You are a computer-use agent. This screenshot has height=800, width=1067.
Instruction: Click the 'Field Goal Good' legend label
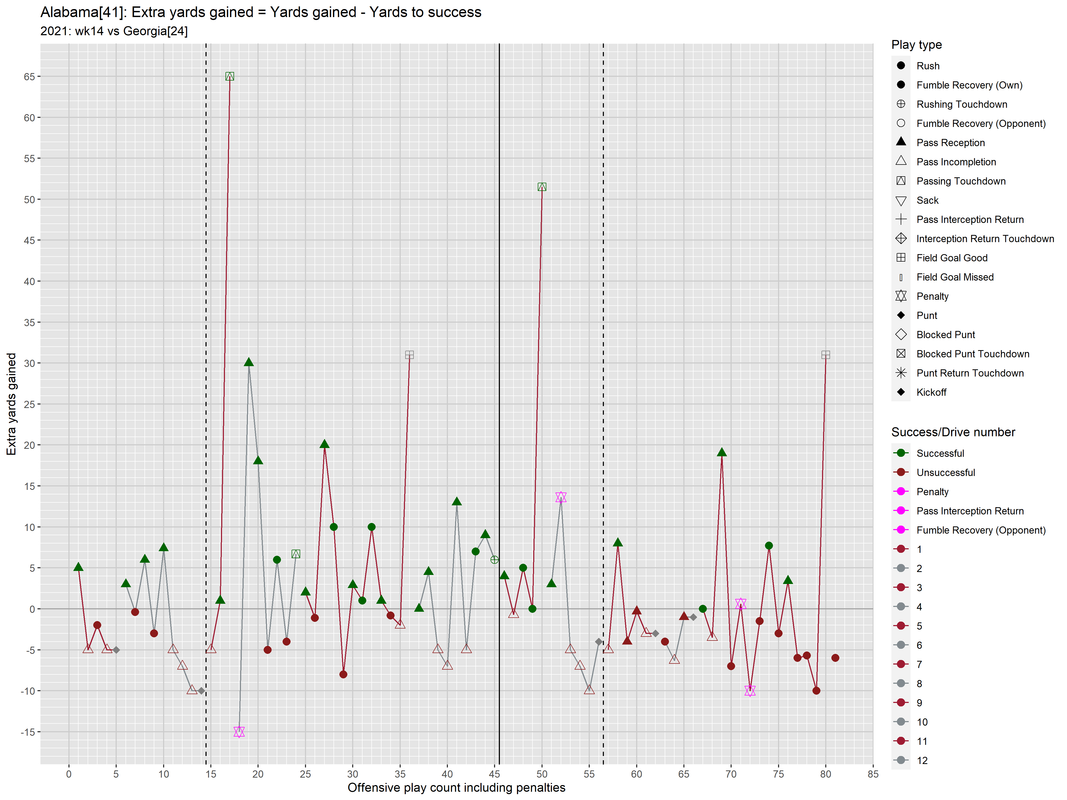tap(951, 258)
